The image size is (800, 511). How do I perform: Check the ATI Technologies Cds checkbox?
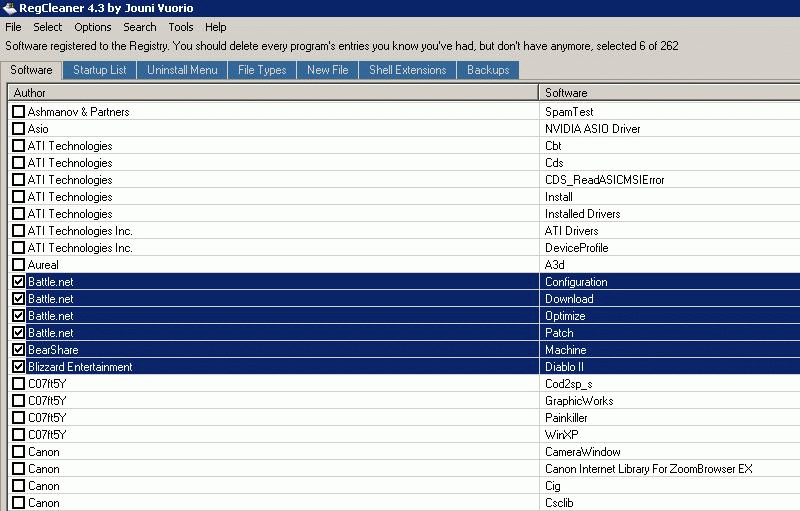(x=18, y=163)
